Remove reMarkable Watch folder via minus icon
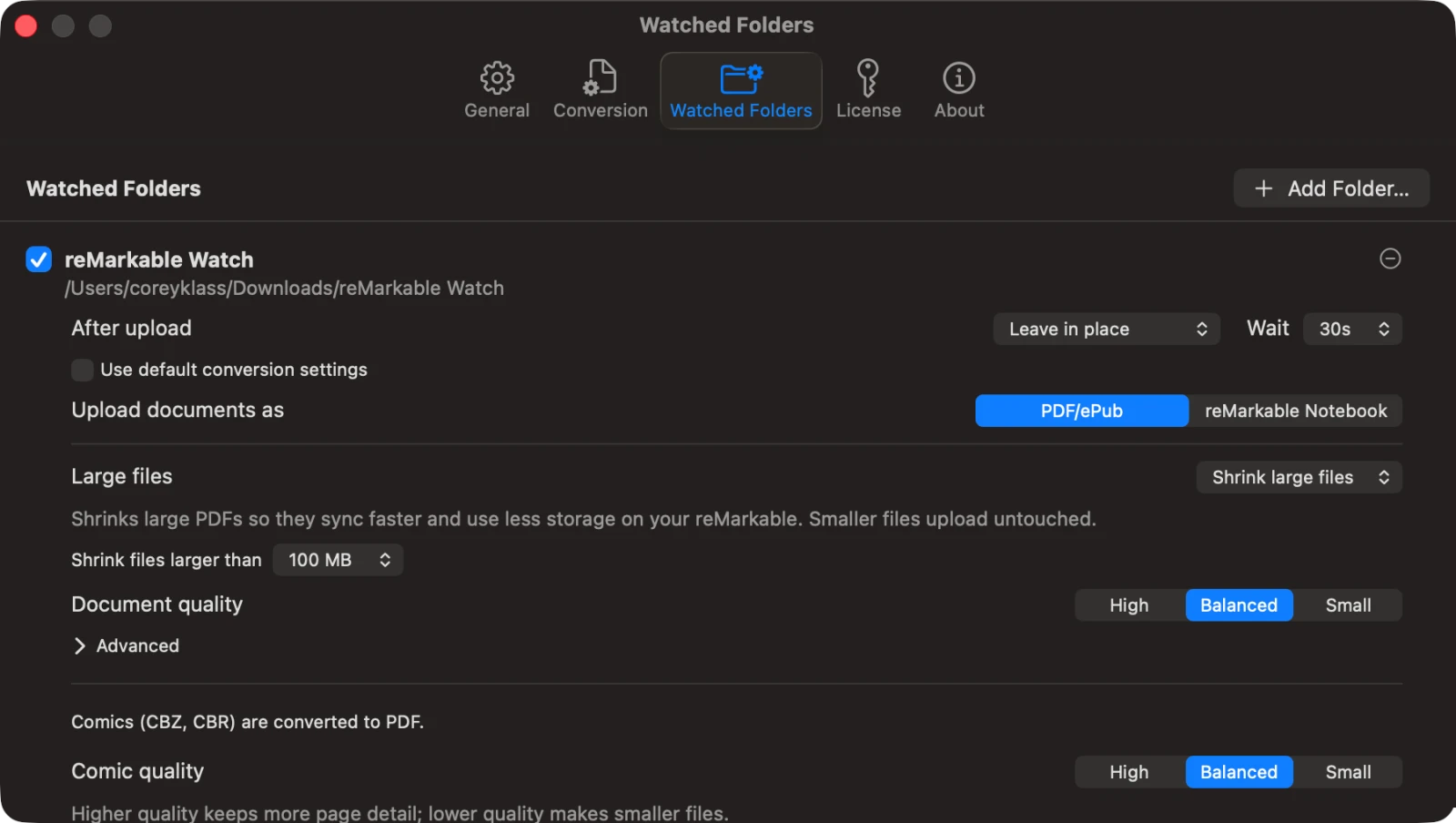Screen dimensions: 1456x823 (x=1390, y=259)
